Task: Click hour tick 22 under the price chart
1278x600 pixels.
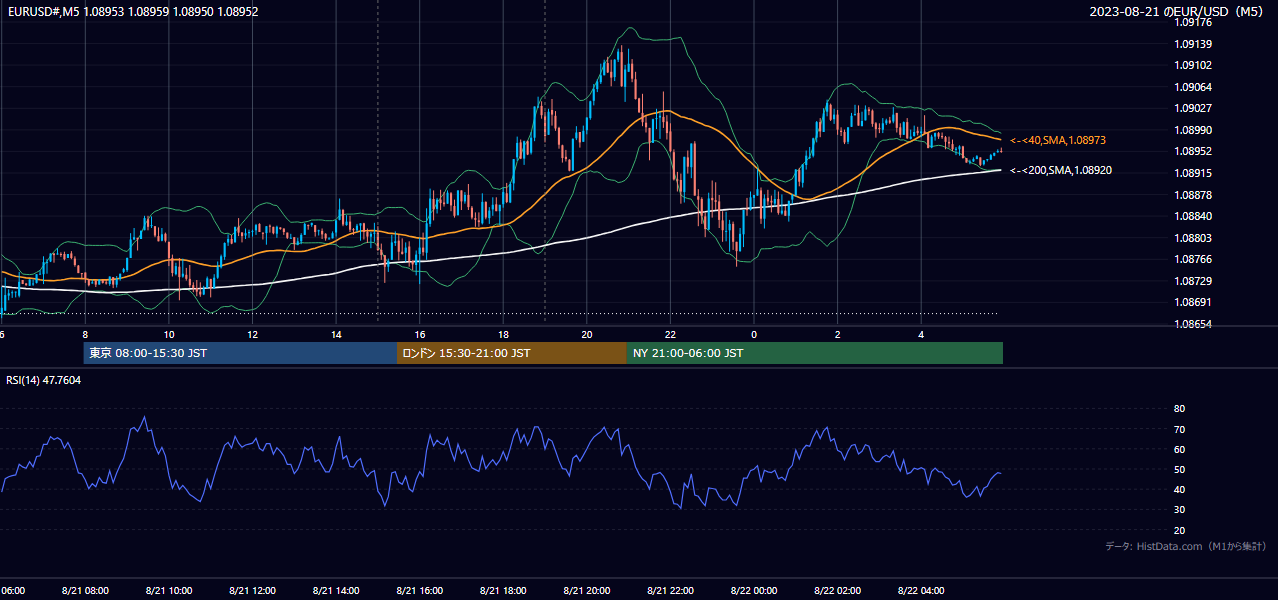Action: point(670,334)
